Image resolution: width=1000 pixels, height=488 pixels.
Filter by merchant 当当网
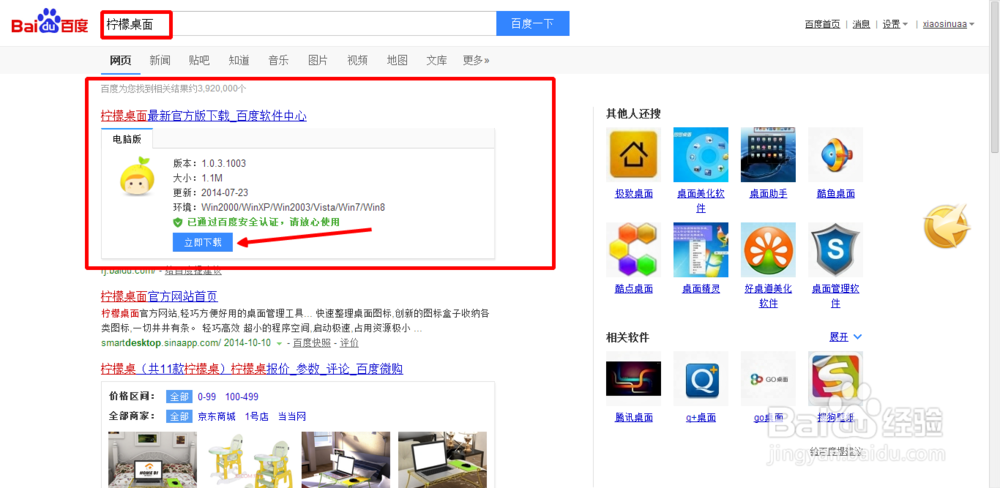tap(291, 417)
